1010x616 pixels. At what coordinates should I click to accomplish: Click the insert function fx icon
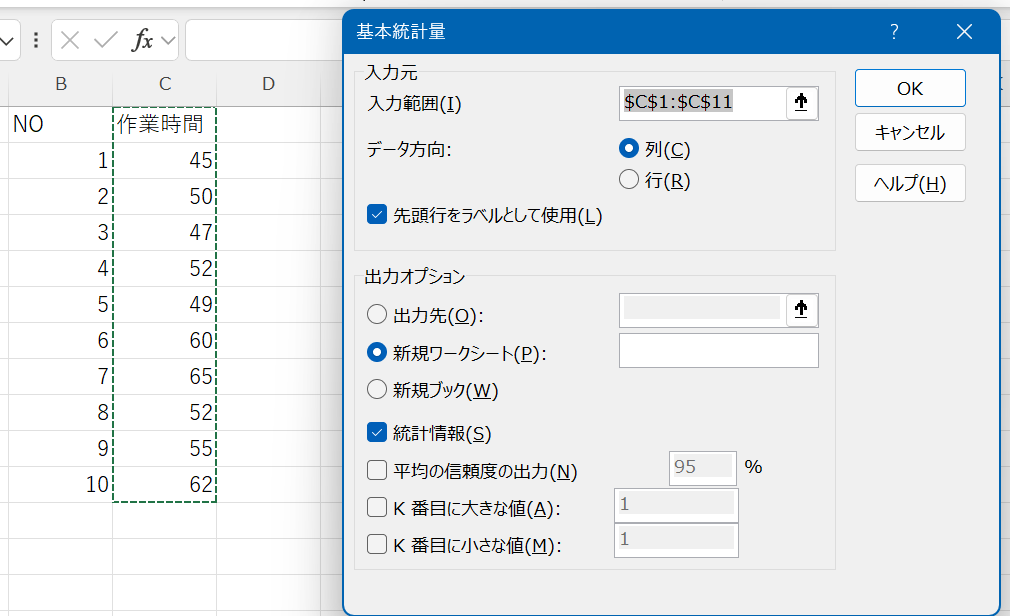143,40
